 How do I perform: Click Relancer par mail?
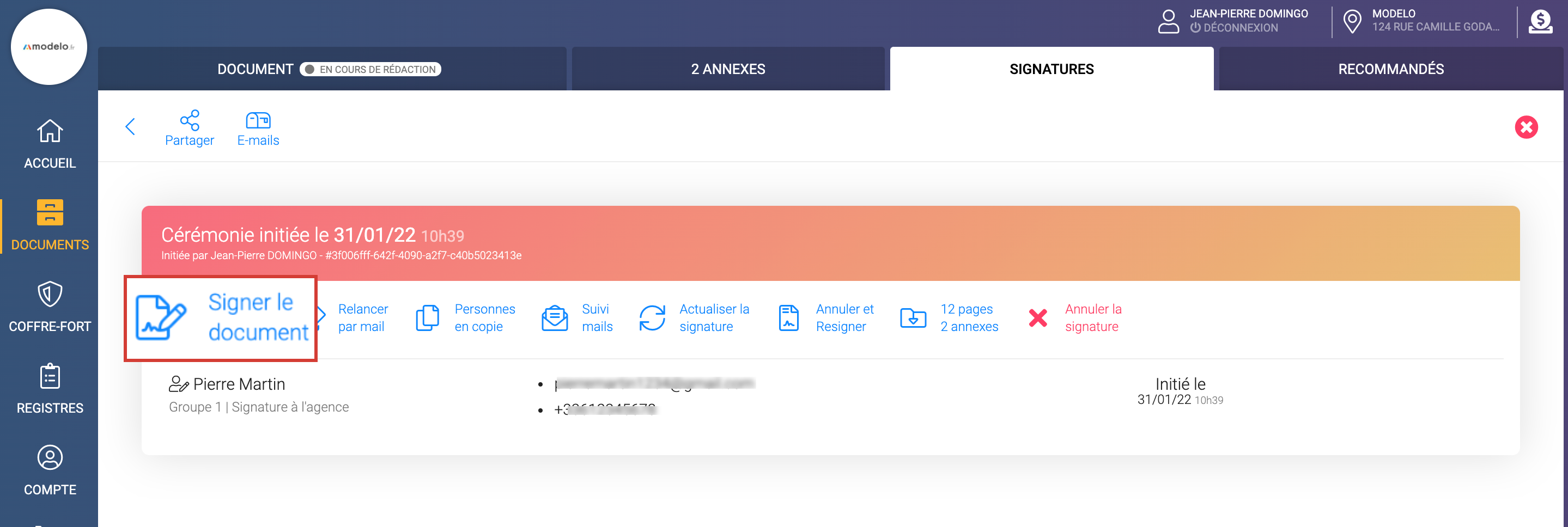362,317
